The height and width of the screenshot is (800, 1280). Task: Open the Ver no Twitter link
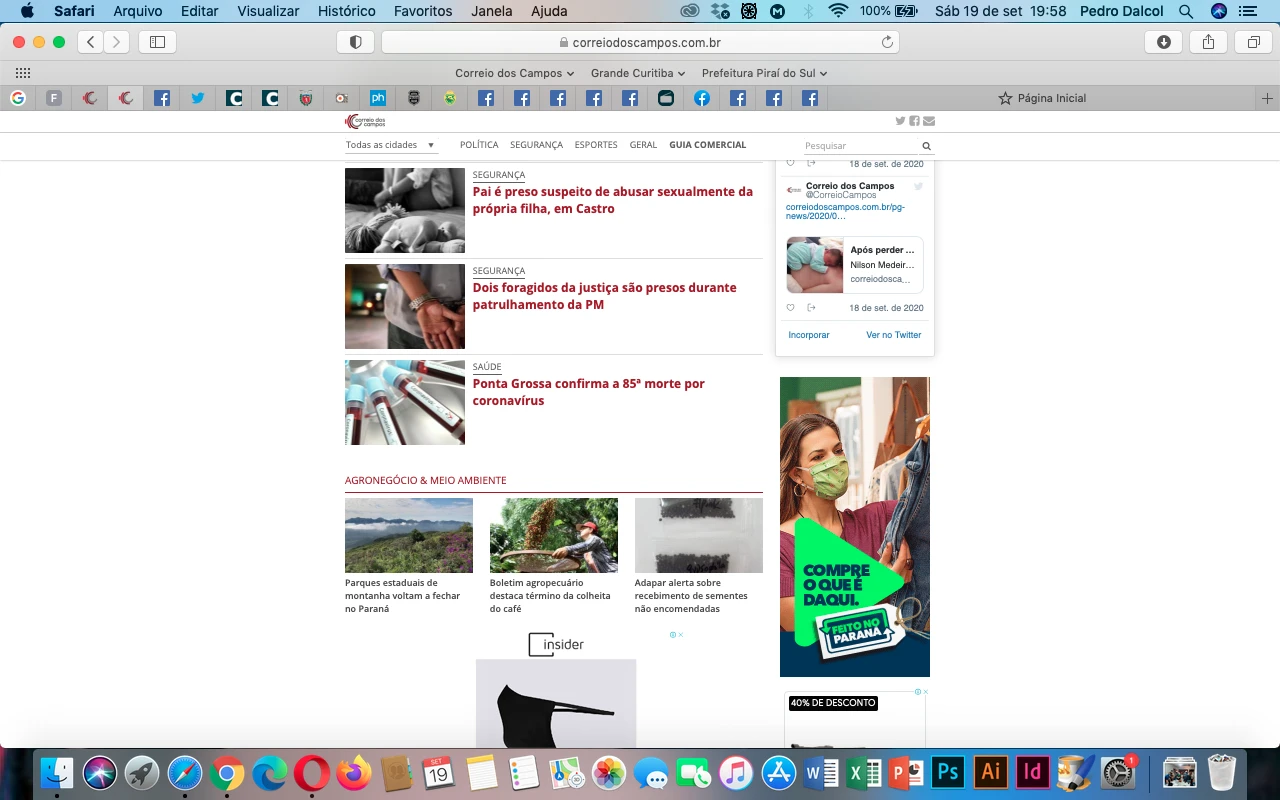[893, 335]
